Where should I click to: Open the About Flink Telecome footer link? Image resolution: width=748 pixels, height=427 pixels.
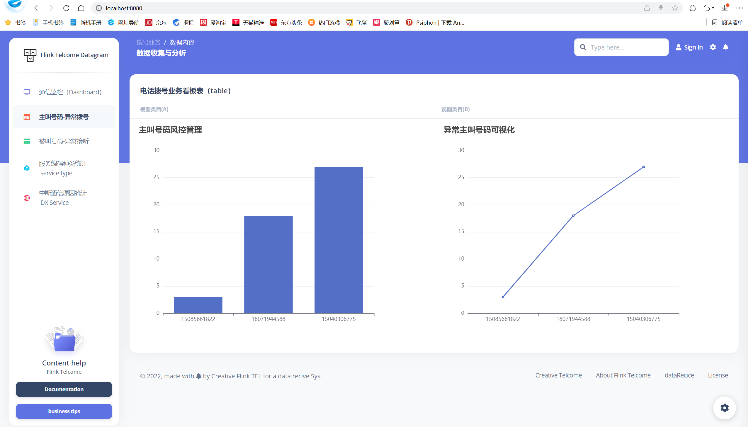[x=624, y=375]
